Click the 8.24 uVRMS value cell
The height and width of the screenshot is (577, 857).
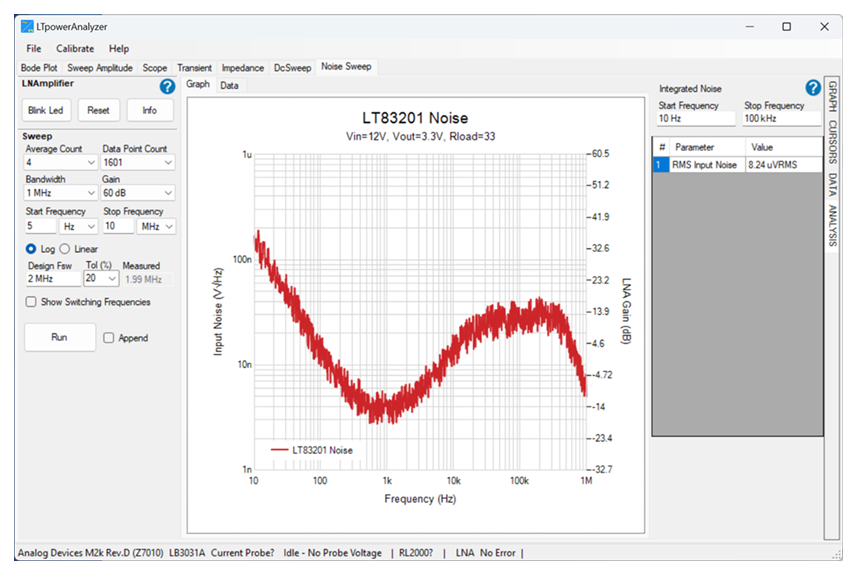click(x=783, y=165)
